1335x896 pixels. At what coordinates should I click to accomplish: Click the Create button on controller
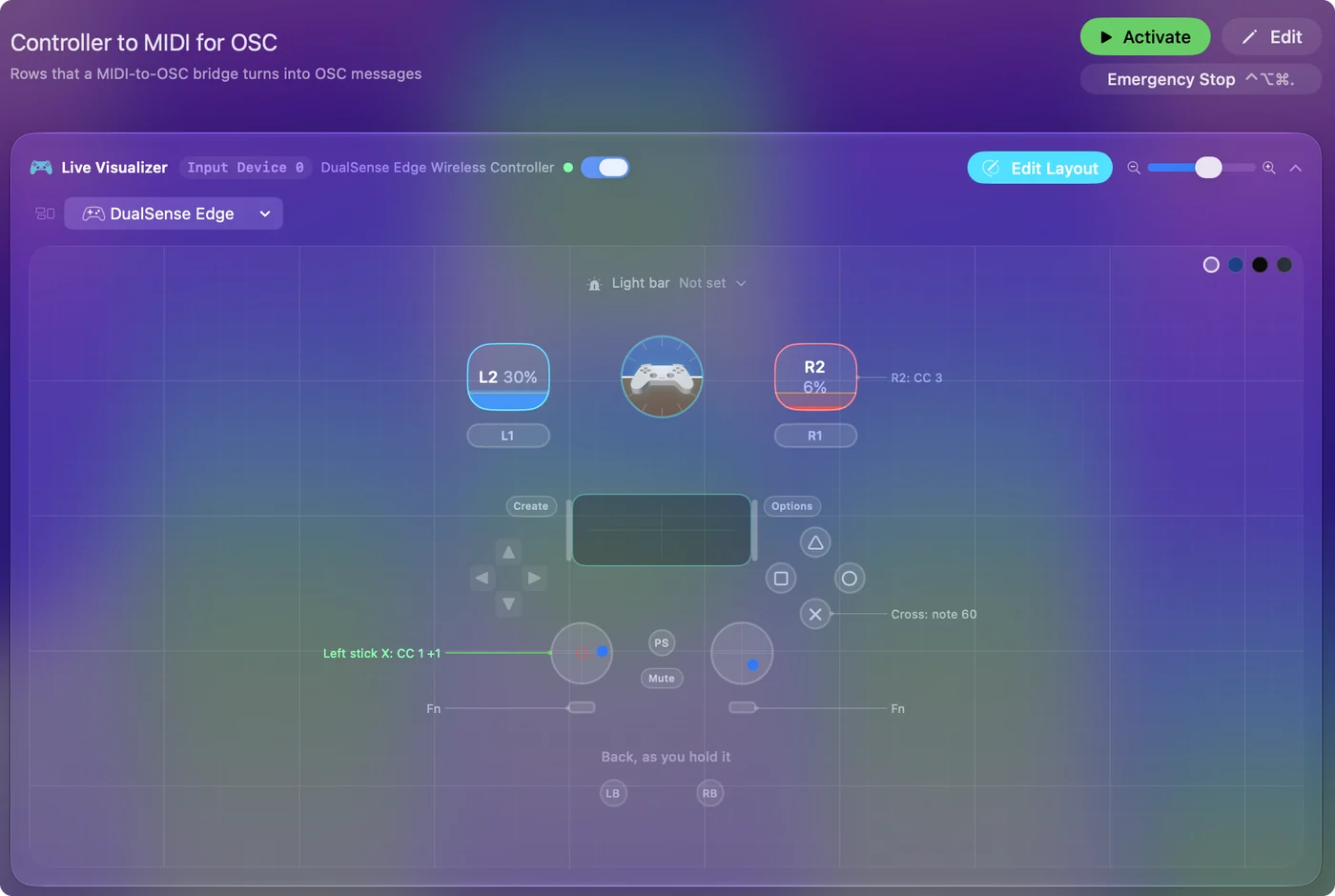pyautogui.click(x=531, y=506)
